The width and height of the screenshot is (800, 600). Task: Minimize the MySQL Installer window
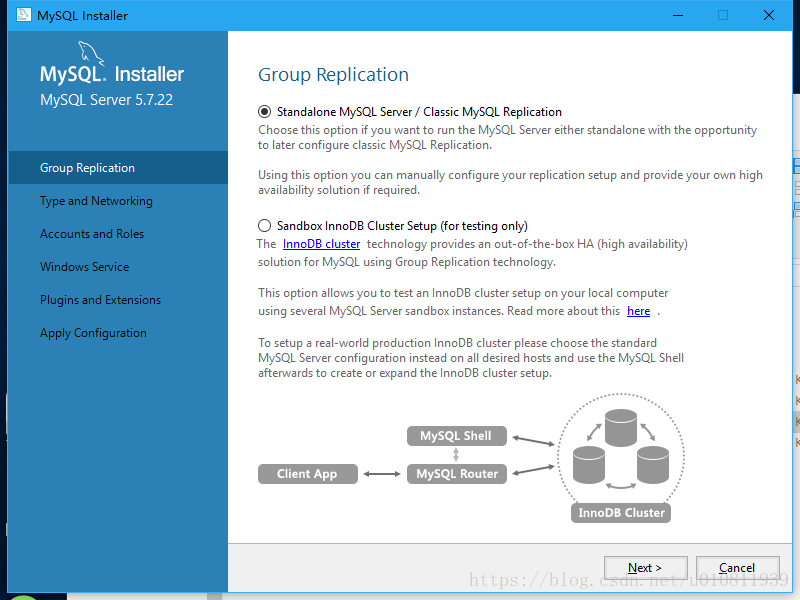[x=678, y=15]
